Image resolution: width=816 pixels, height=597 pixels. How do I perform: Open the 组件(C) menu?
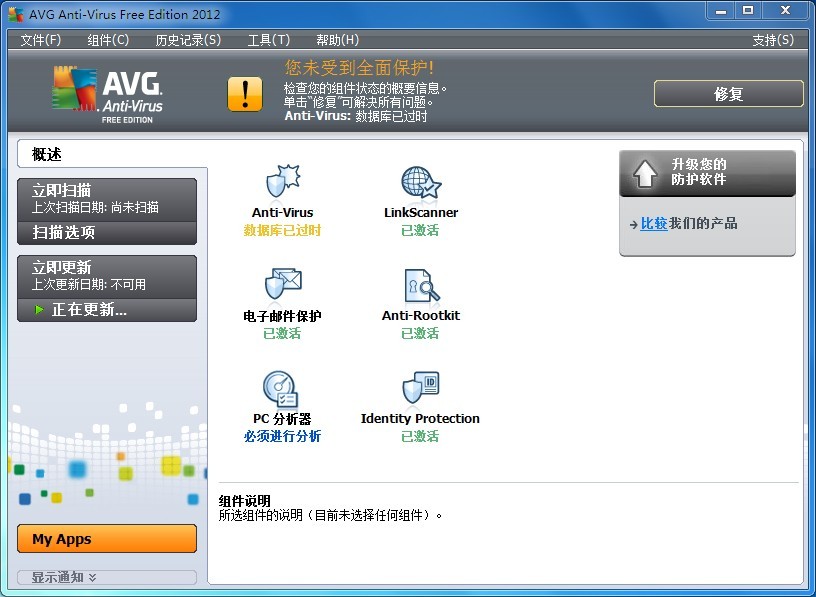(x=108, y=40)
